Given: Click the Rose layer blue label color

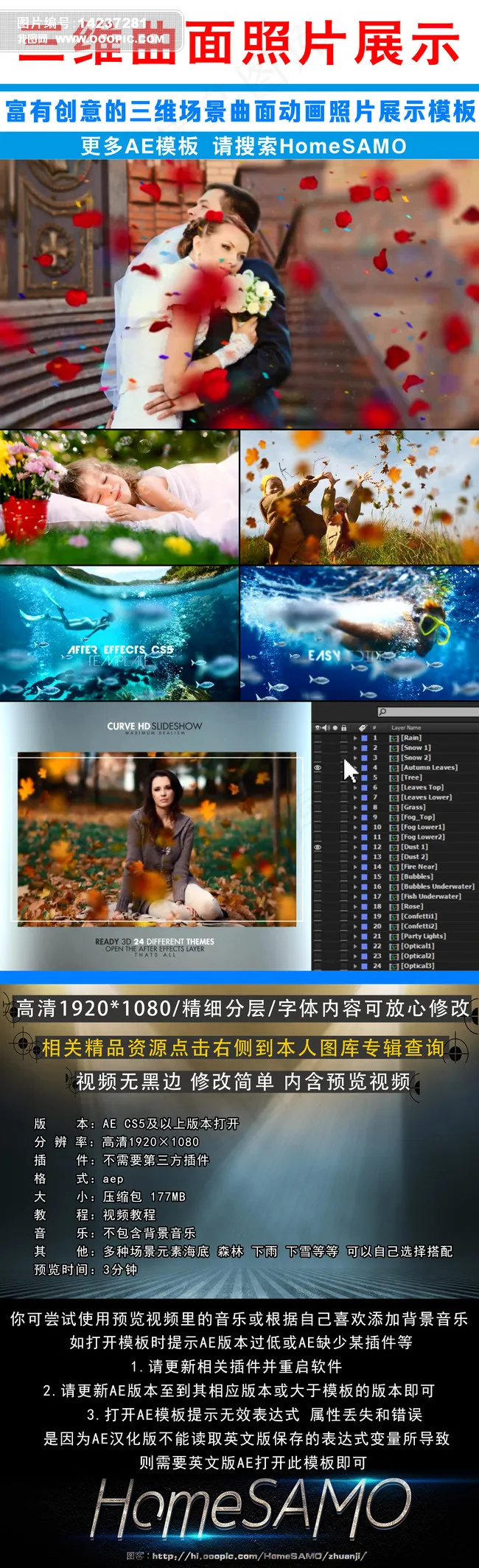Looking at the screenshot, I should pos(364,906).
